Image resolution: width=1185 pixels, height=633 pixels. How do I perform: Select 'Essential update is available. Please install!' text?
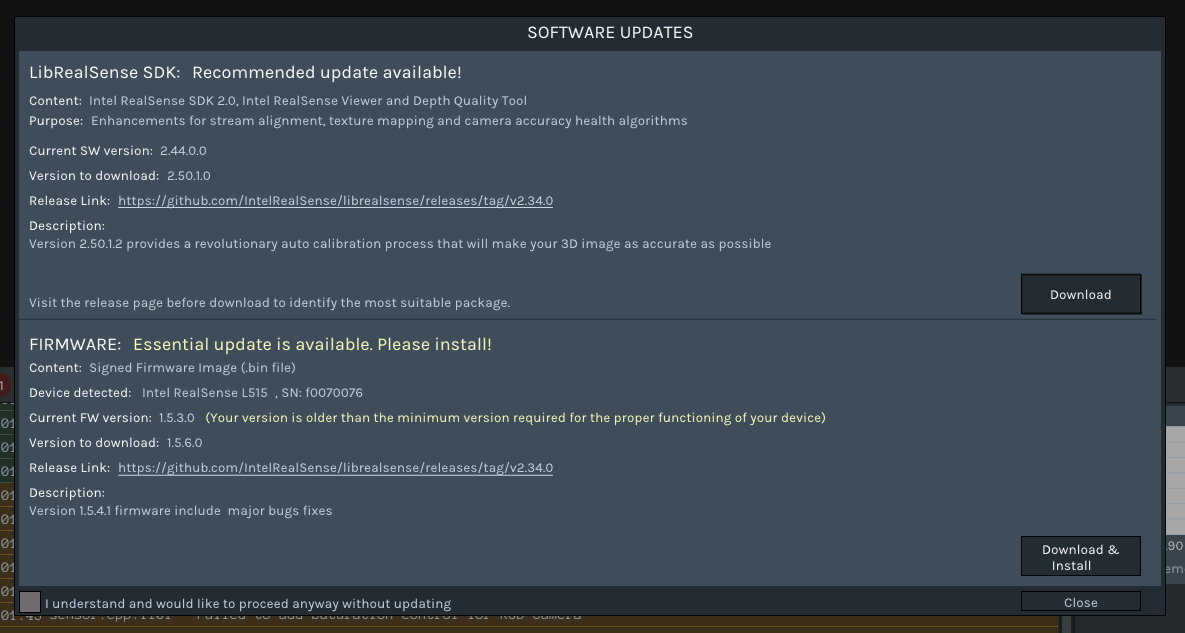click(x=312, y=344)
